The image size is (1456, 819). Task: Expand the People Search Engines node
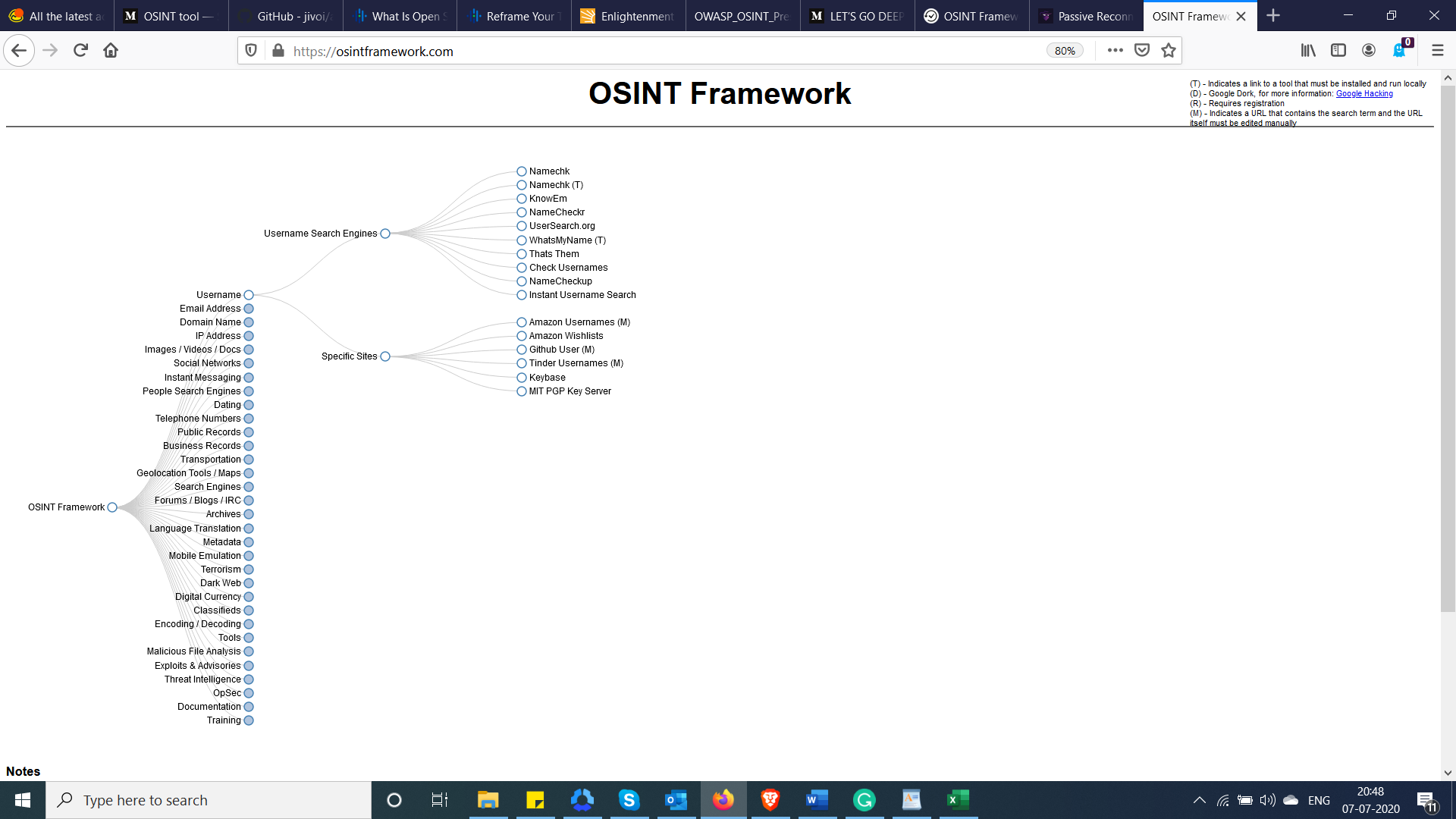249,391
